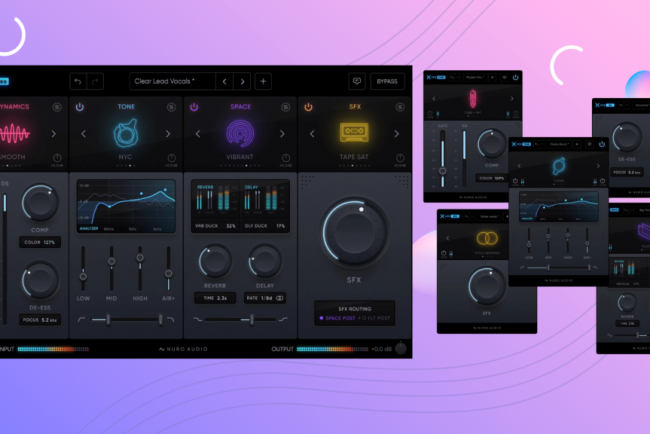650x434 pixels.
Task: Click the low-shelf icon under Space knobs
Action: click(198, 320)
